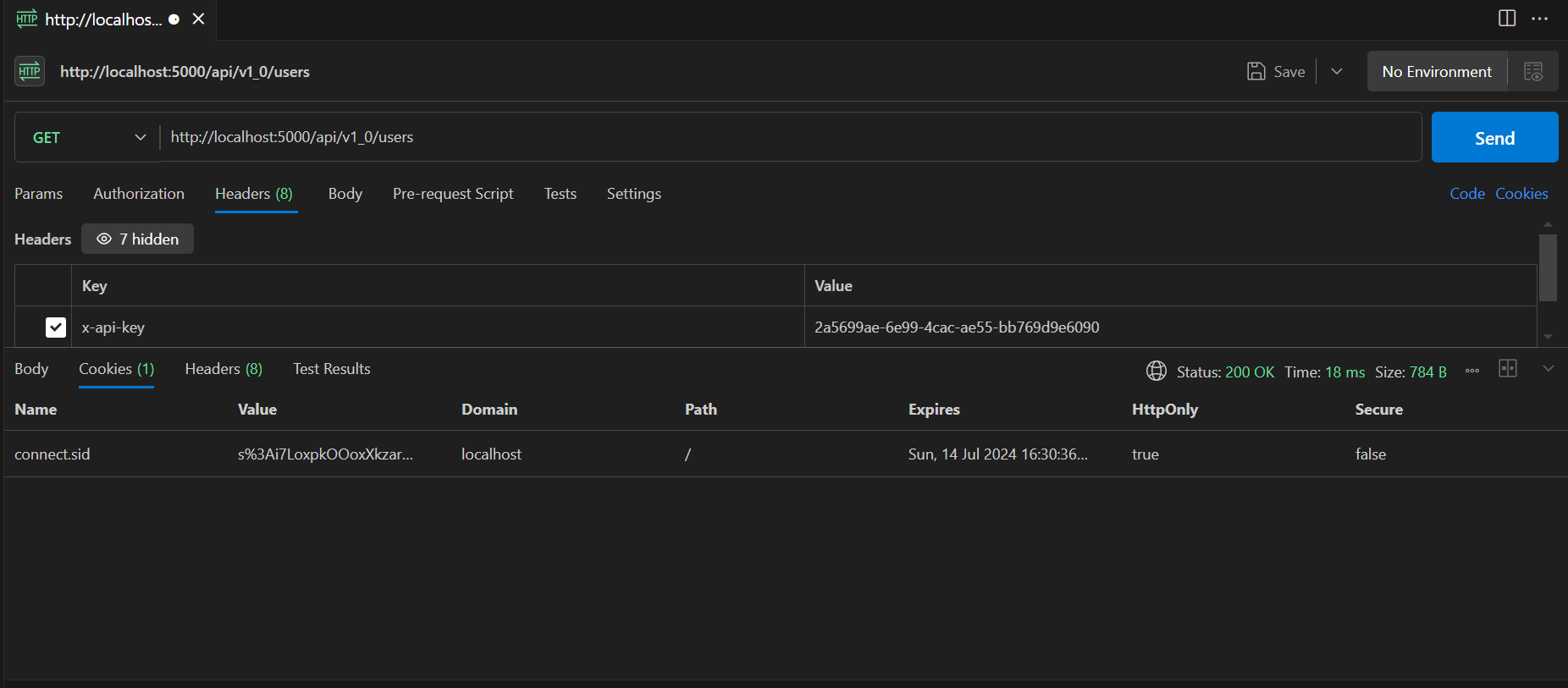The width and height of the screenshot is (1568, 688).
Task: Open the Cookies manager link
Action: coord(1521,194)
